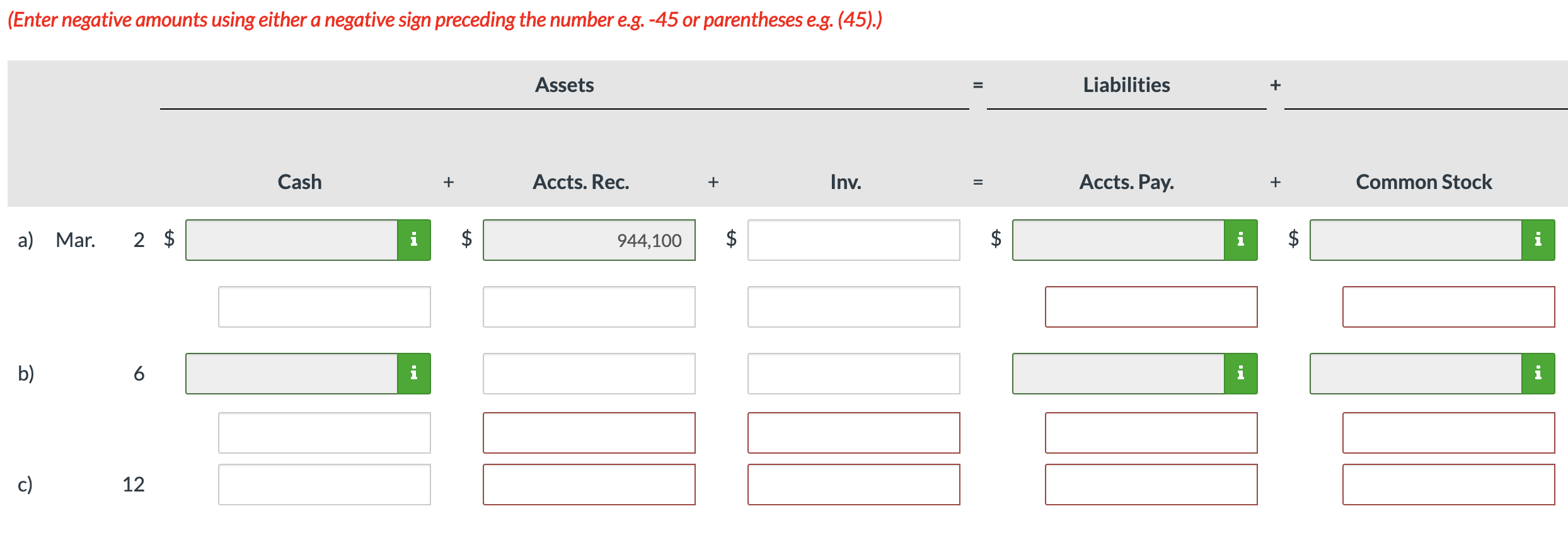Select the Accts. Pay. input for row c
Viewport: 1568px width, 557px height.
tap(1151, 485)
